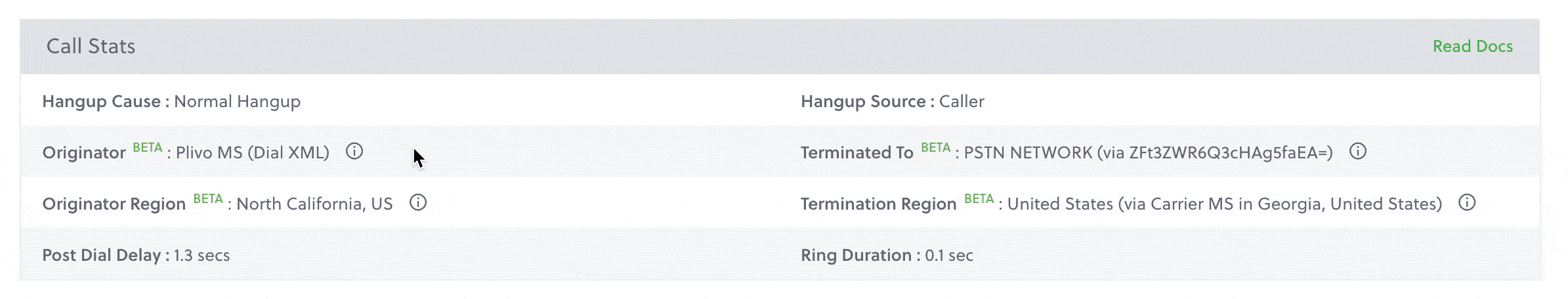Click the info icon after PSTN NETWORK value
Image resolution: width=1568 pixels, height=299 pixels.
pos(1358,152)
